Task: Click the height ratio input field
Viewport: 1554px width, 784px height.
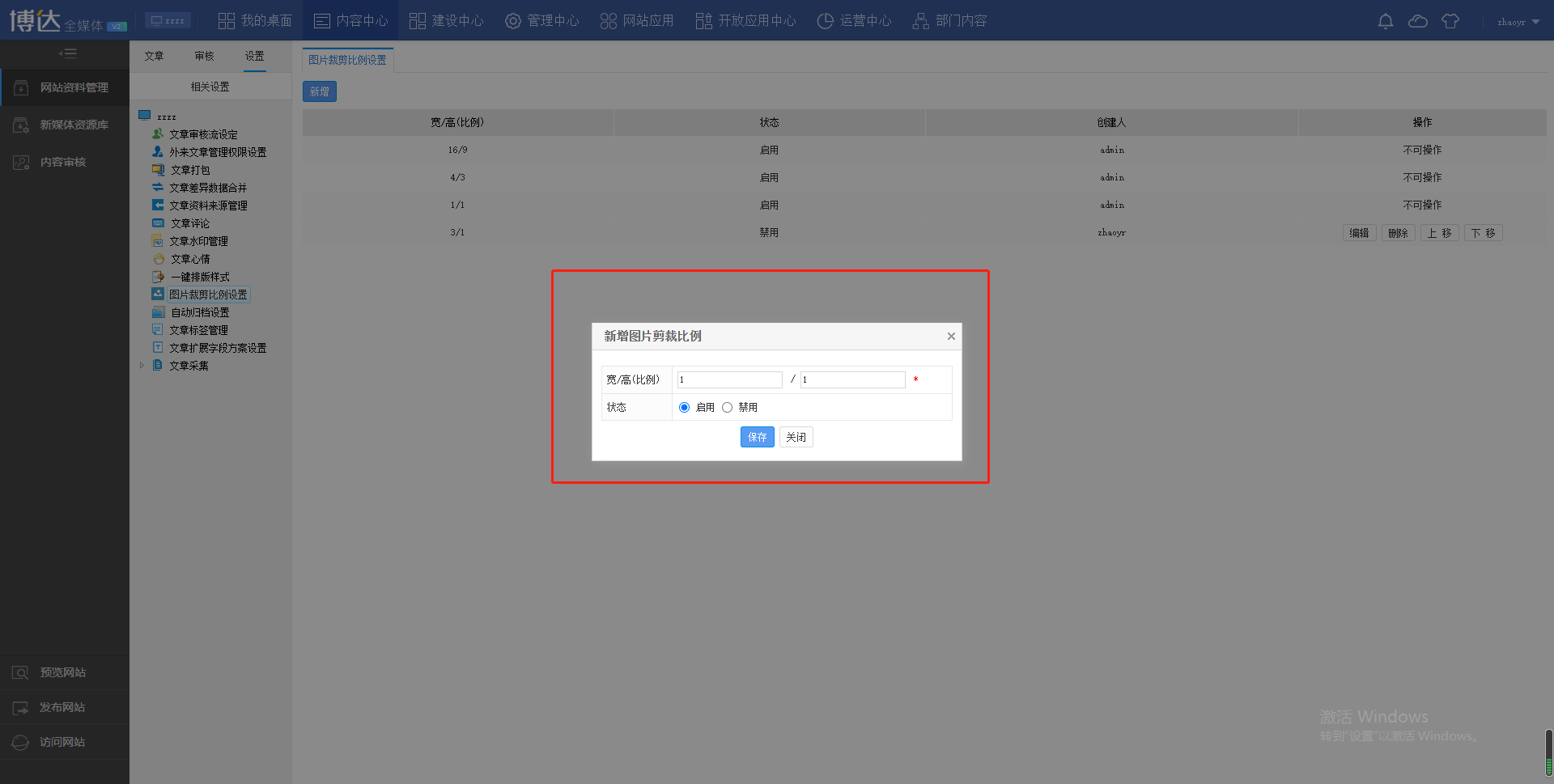Action: click(852, 379)
